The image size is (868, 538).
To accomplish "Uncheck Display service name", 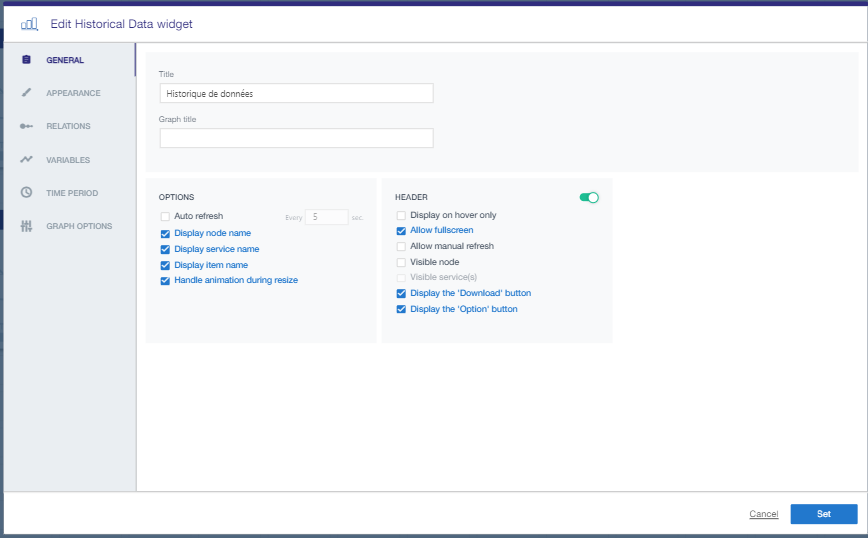I will [165, 250].
